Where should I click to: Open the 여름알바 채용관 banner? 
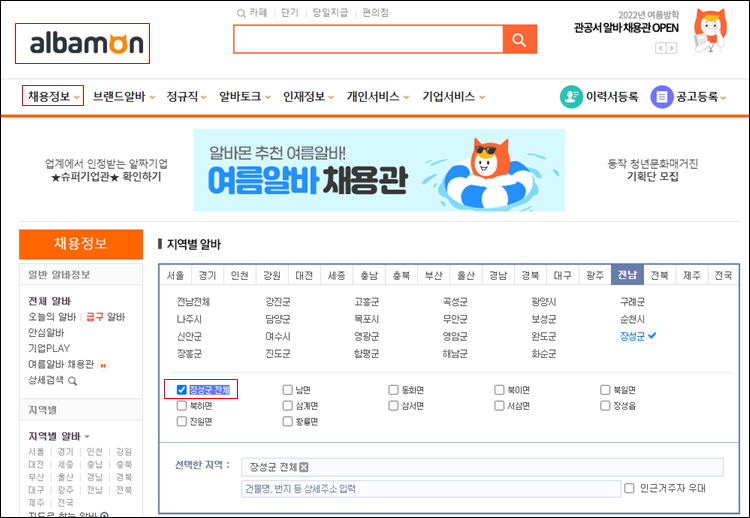pos(379,170)
